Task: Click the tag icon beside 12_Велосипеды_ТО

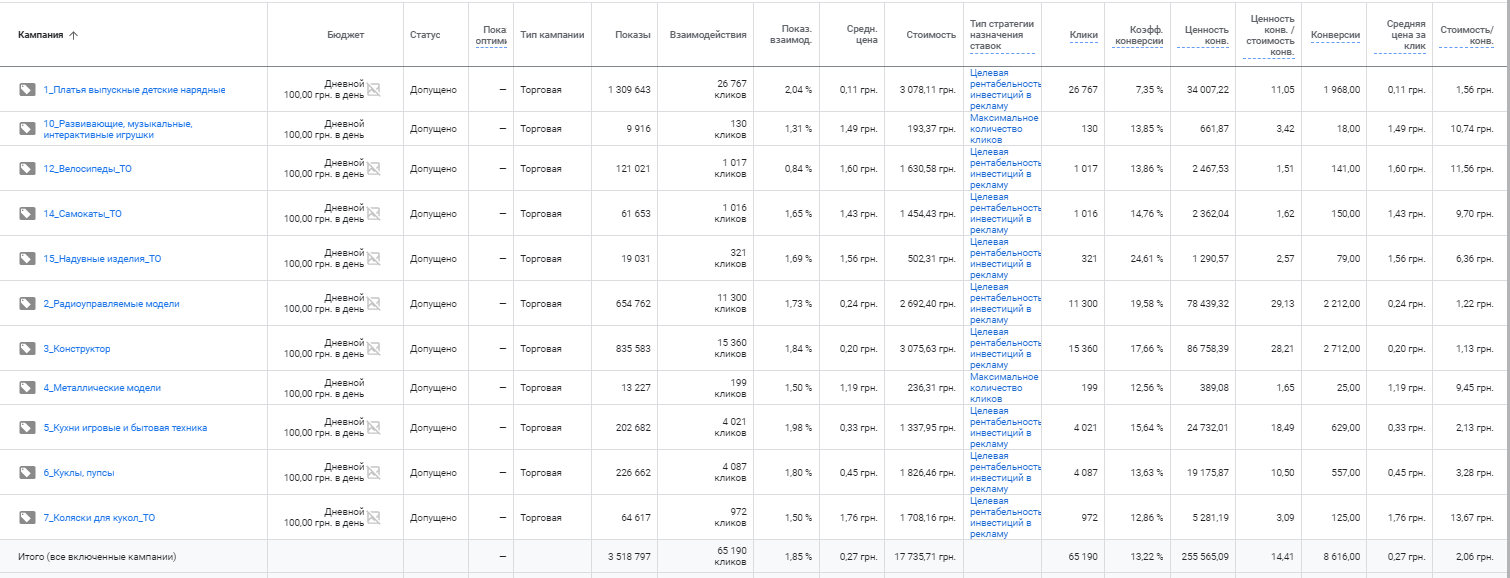Action: [27, 169]
